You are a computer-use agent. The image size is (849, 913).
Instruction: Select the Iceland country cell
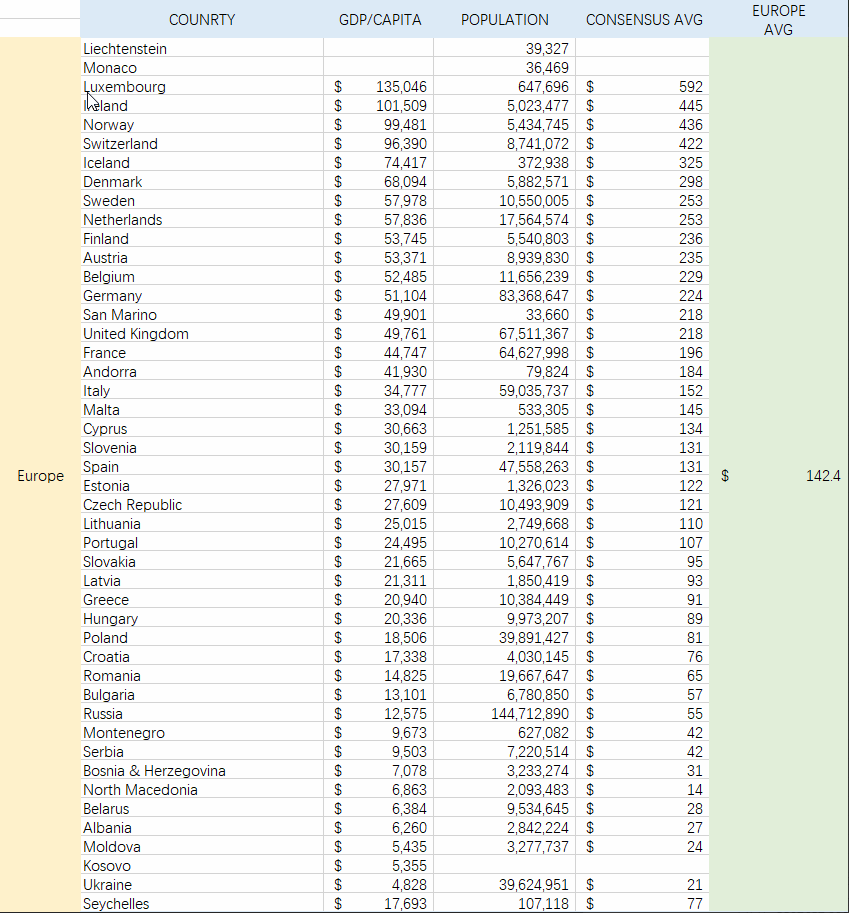(x=201, y=162)
